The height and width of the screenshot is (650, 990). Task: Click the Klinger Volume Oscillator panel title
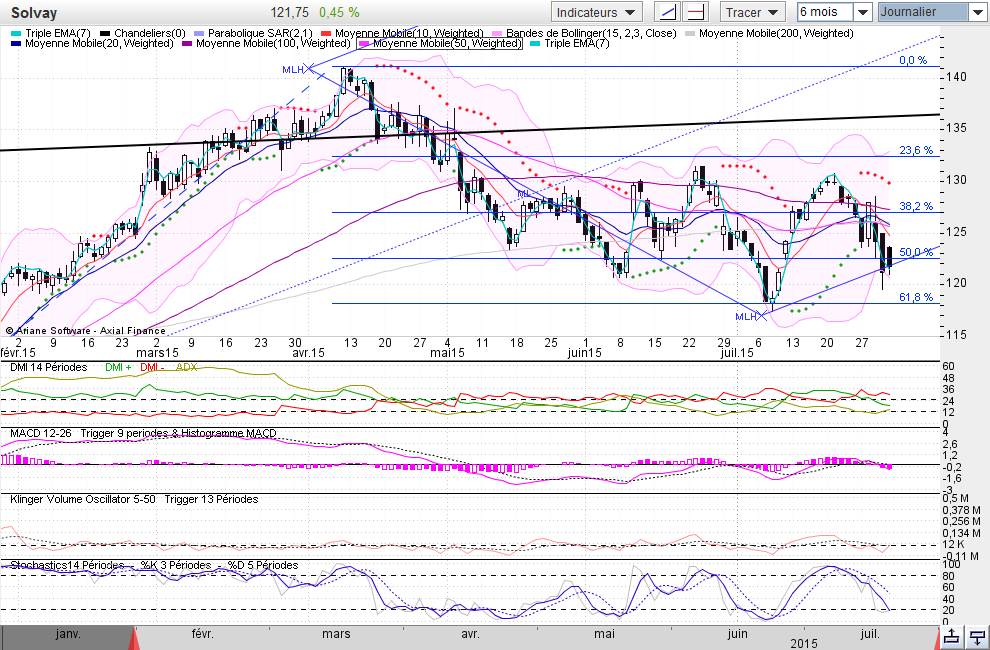pos(83,500)
